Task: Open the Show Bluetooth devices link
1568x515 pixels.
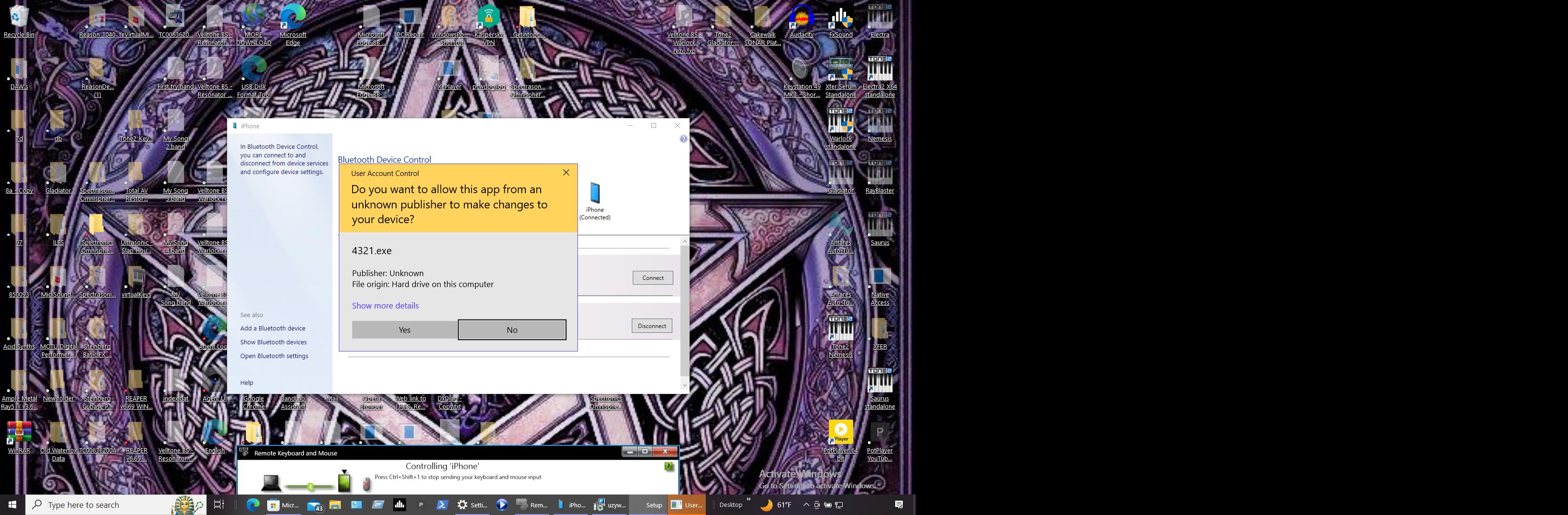Action: [x=272, y=342]
